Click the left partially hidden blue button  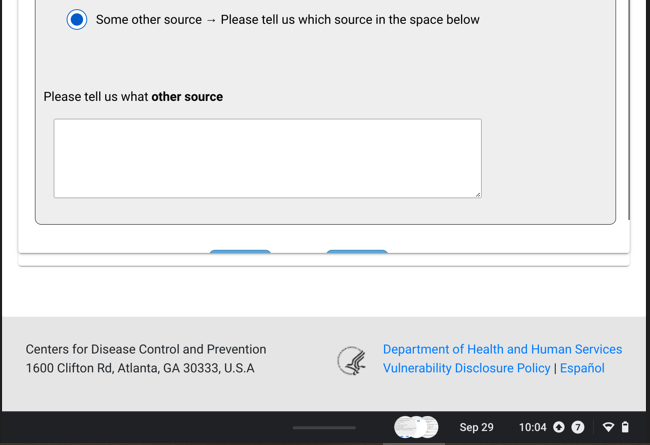[240, 253]
